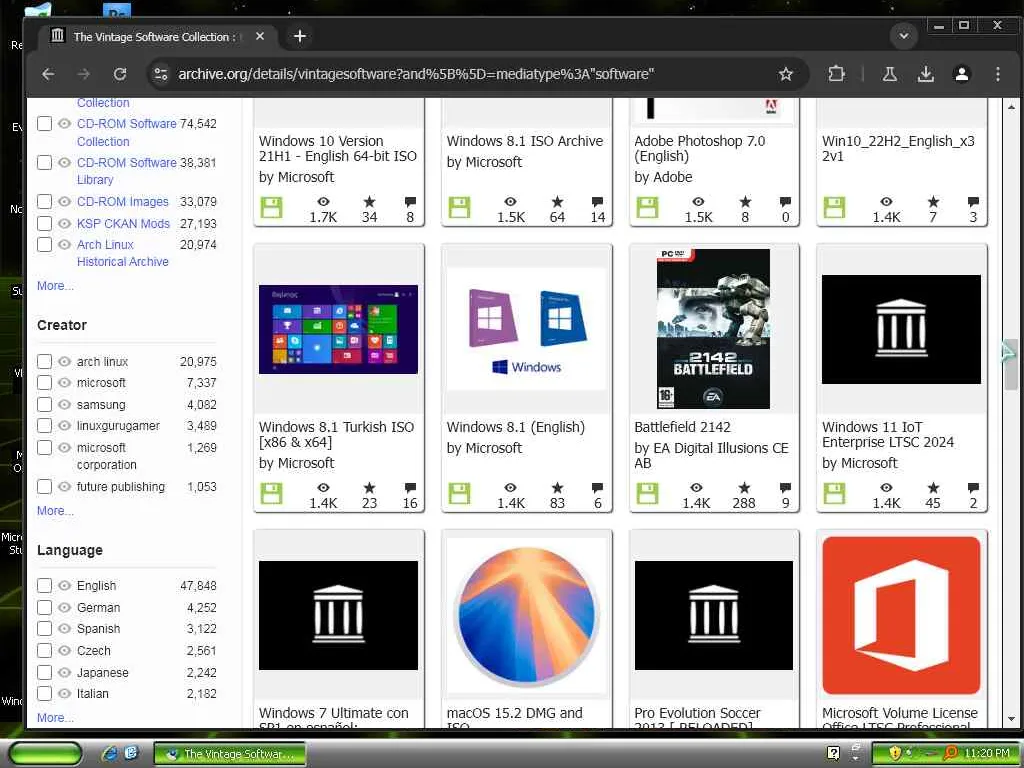Check the Arch Linux Historical Archive checkbox
1024x768 pixels.
[44, 244]
